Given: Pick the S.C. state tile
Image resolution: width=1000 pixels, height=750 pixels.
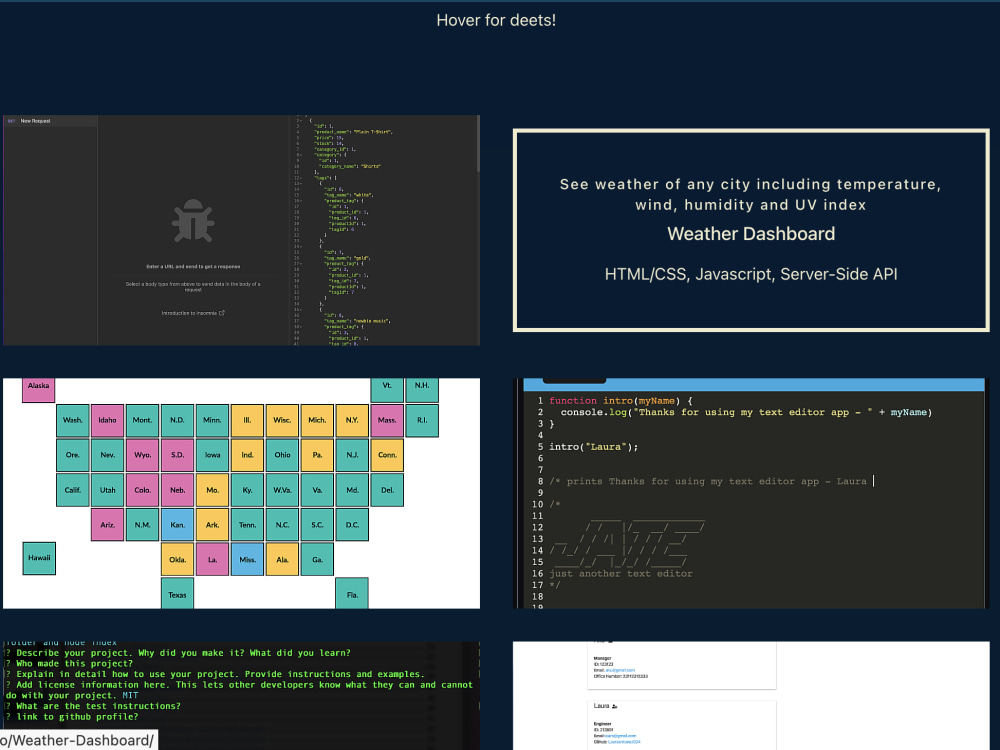Looking at the screenshot, I should (317, 525).
